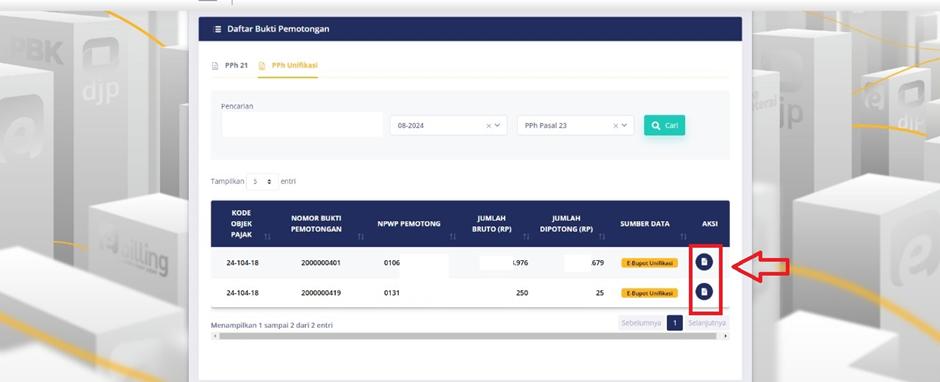Click right arrow of horizontal scrollbar

726,336
